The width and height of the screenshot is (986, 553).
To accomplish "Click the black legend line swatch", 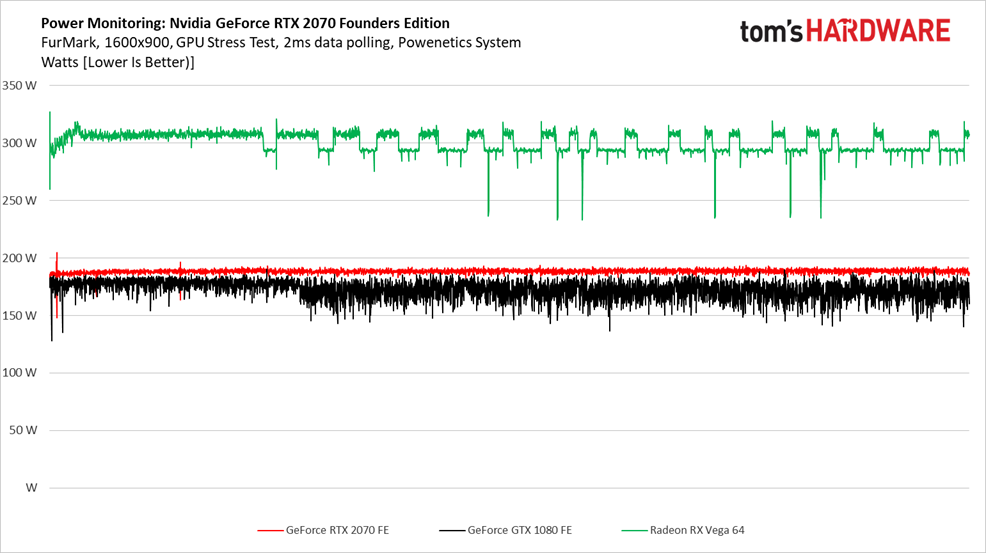I will tap(451, 530).
